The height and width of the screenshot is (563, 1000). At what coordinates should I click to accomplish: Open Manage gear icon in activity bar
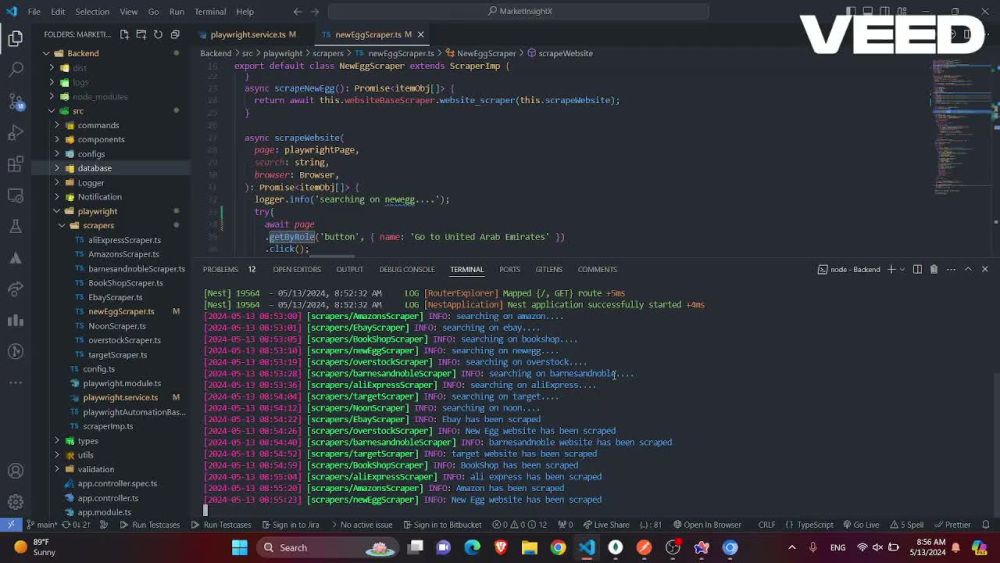[x=15, y=502]
